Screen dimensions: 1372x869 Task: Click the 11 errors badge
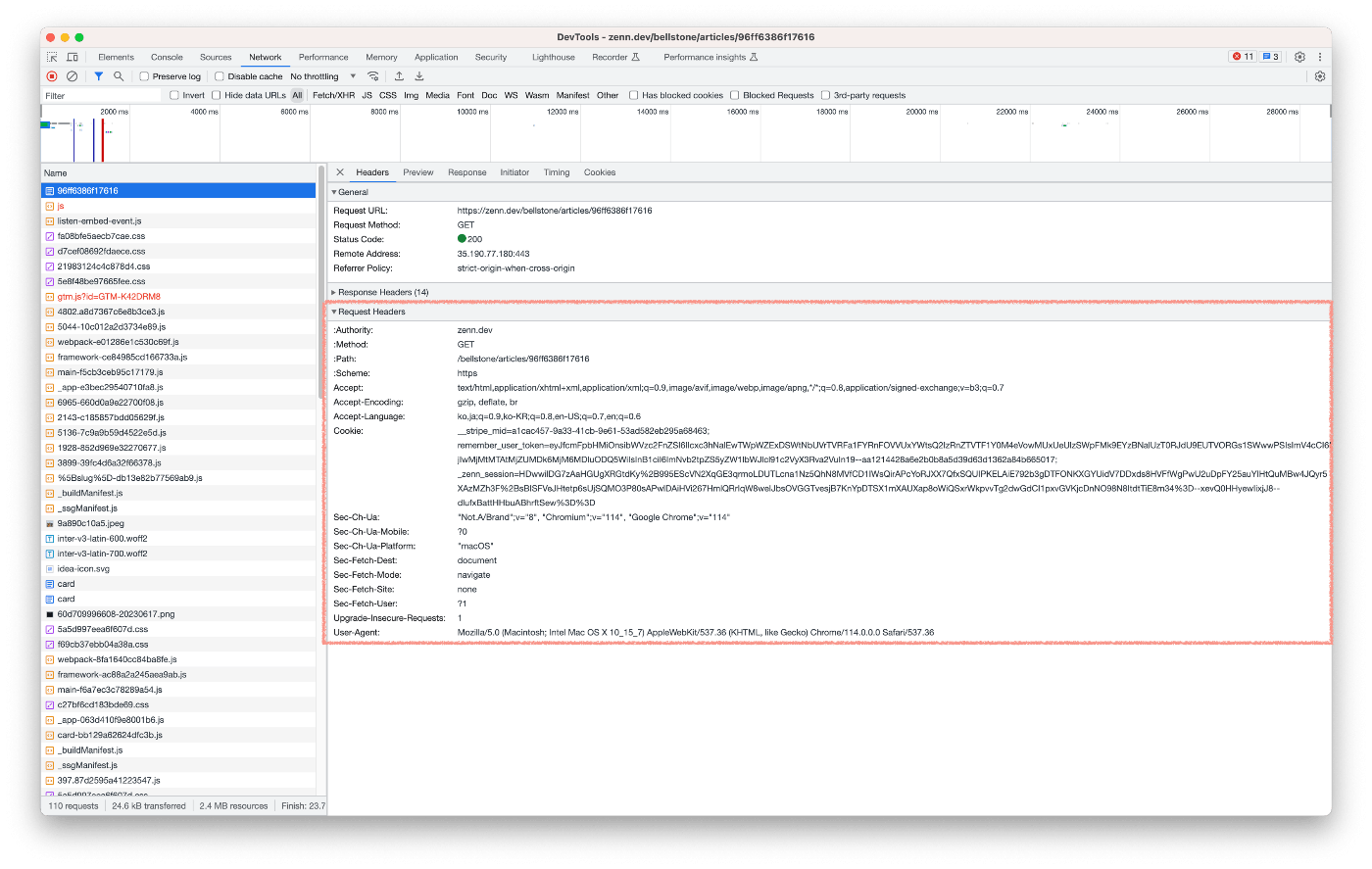tap(1243, 57)
